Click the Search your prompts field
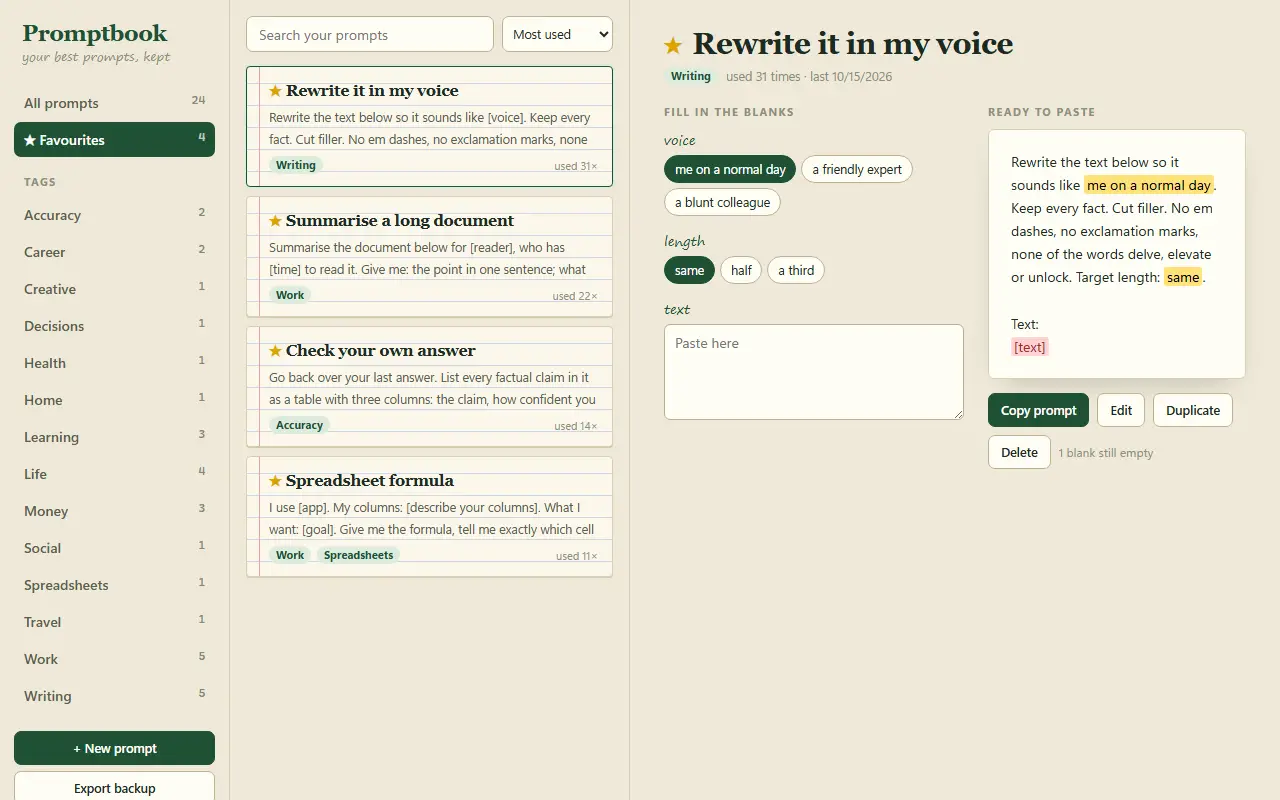 pyautogui.click(x=370, y=34)
